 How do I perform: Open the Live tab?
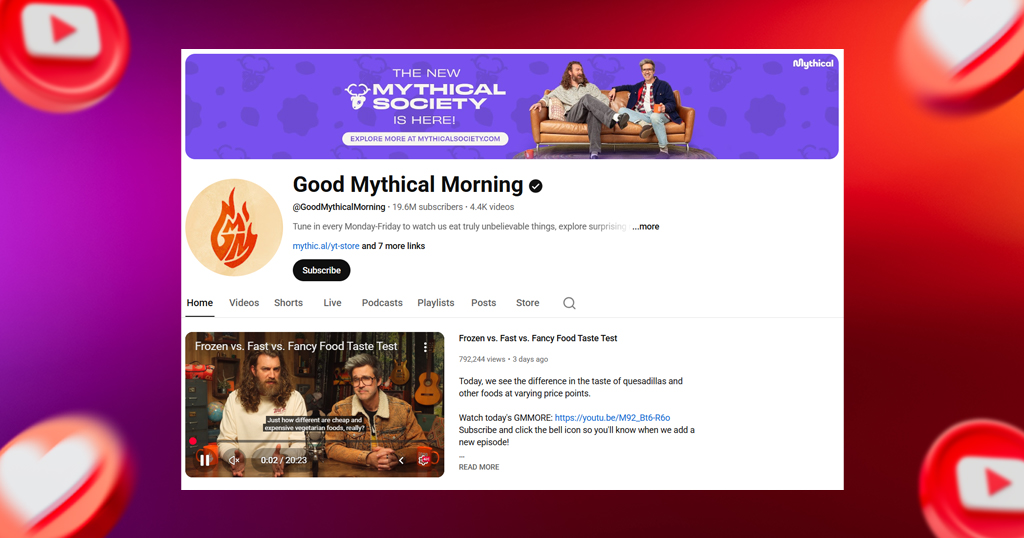(332, 303)
